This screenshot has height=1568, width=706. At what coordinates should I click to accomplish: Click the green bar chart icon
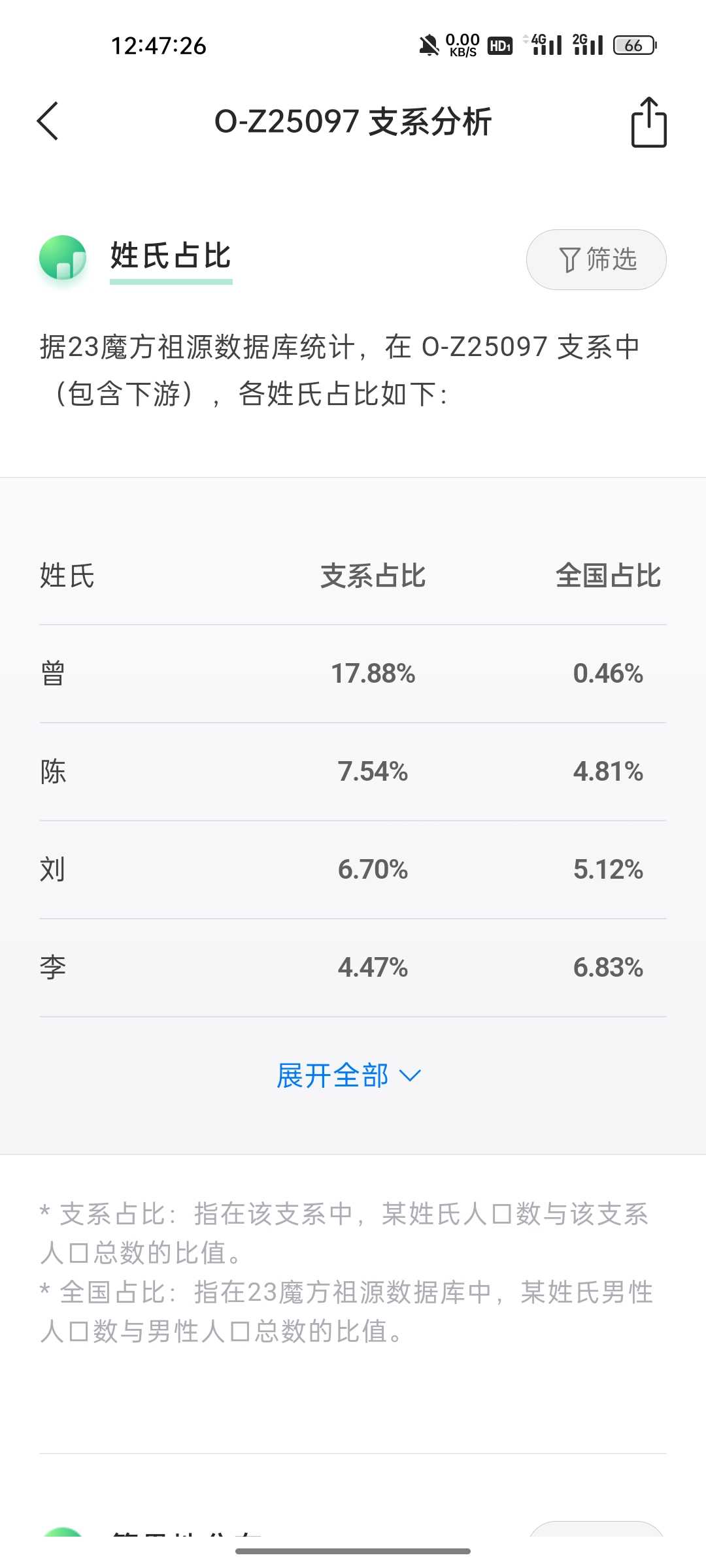click(x=63, y=257)
